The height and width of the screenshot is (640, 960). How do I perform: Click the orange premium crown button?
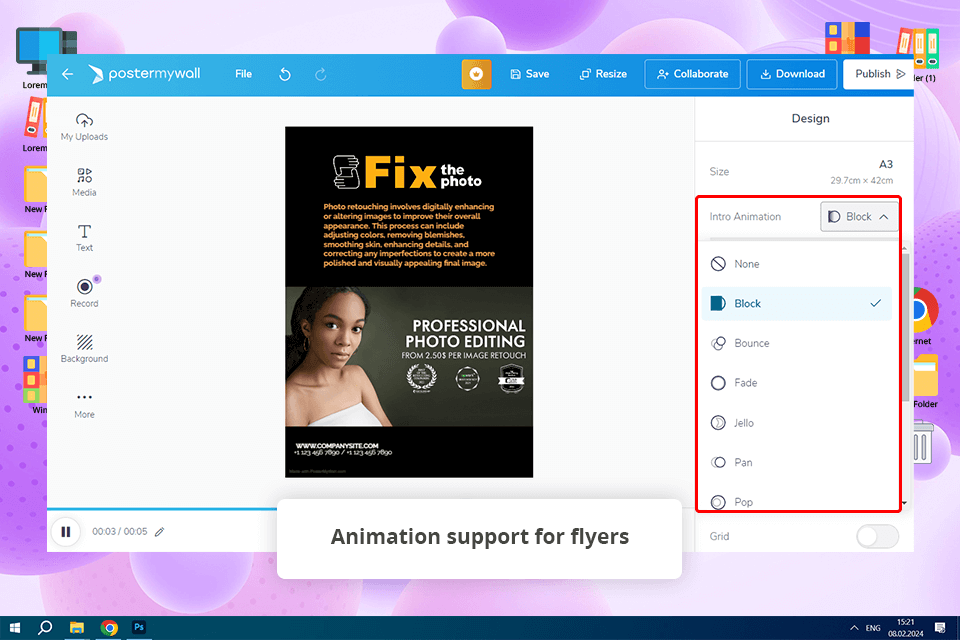point(476,74)
